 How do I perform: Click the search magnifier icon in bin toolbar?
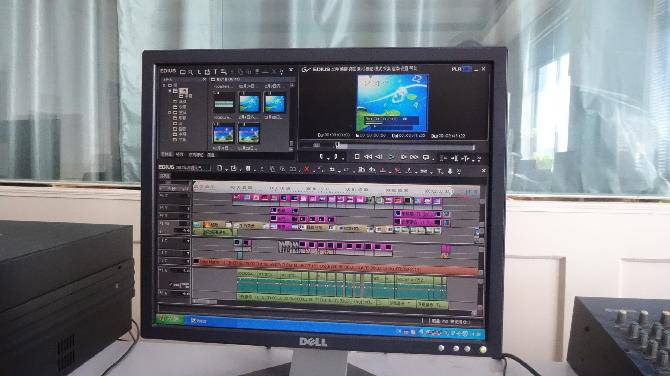pos(191,72)
